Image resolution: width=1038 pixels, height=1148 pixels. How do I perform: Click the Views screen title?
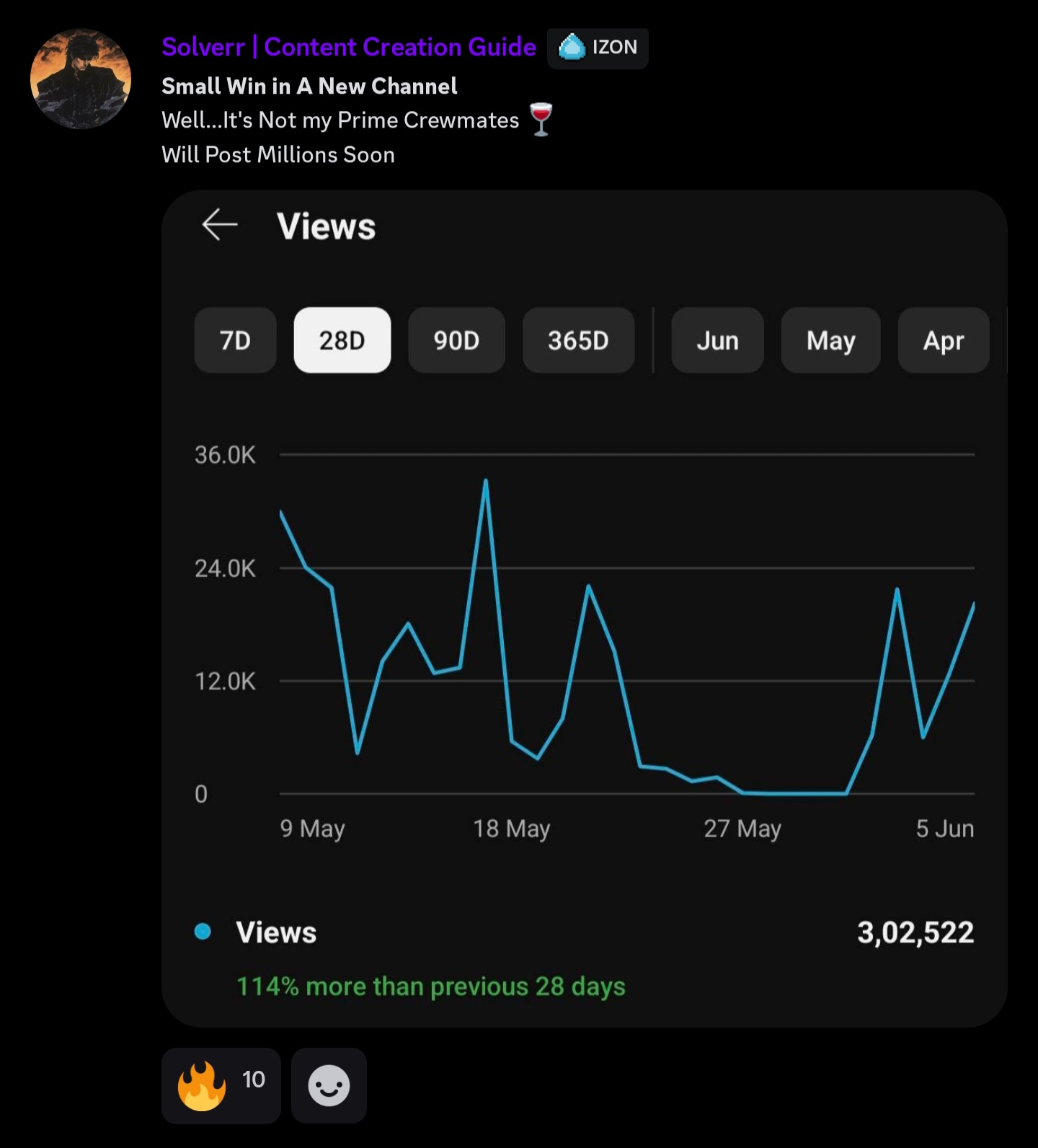coord(327,226)
